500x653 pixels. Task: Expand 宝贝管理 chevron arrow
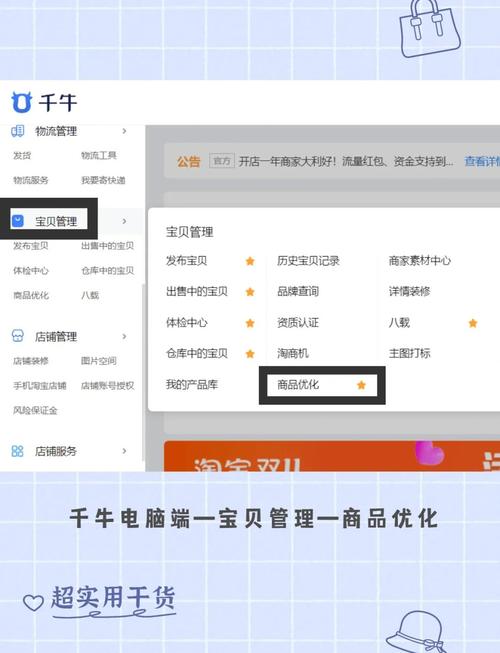124,221
